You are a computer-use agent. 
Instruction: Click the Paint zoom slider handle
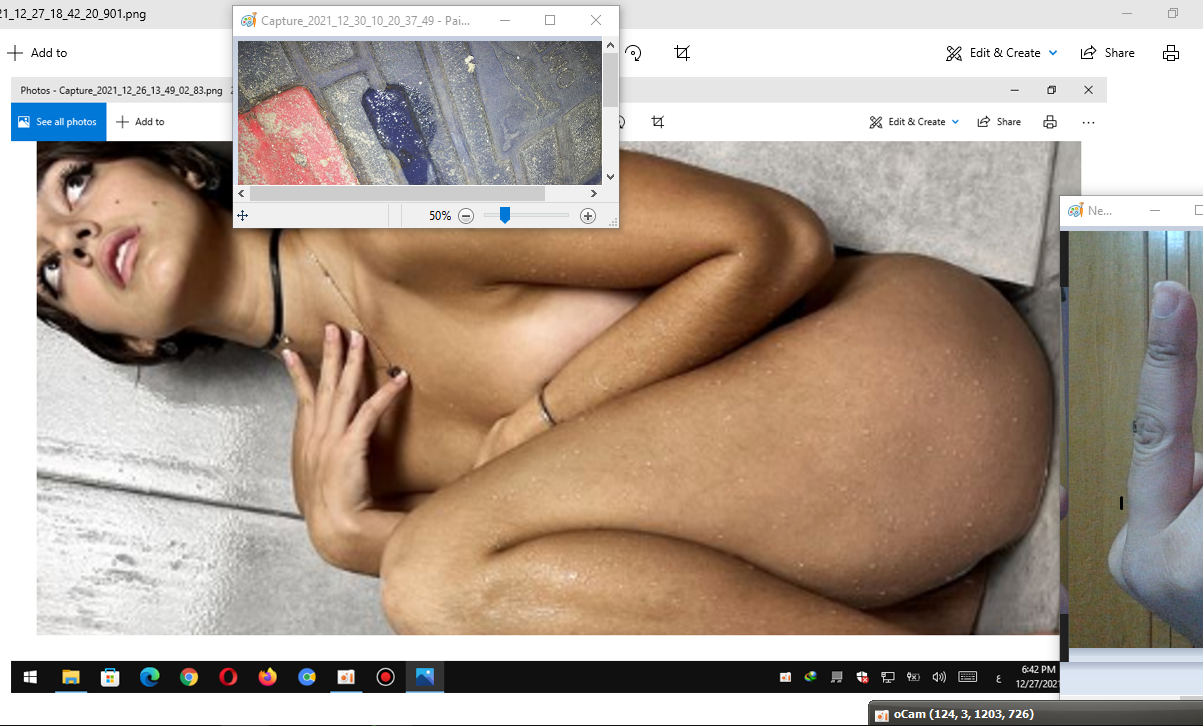pos(505,215)
